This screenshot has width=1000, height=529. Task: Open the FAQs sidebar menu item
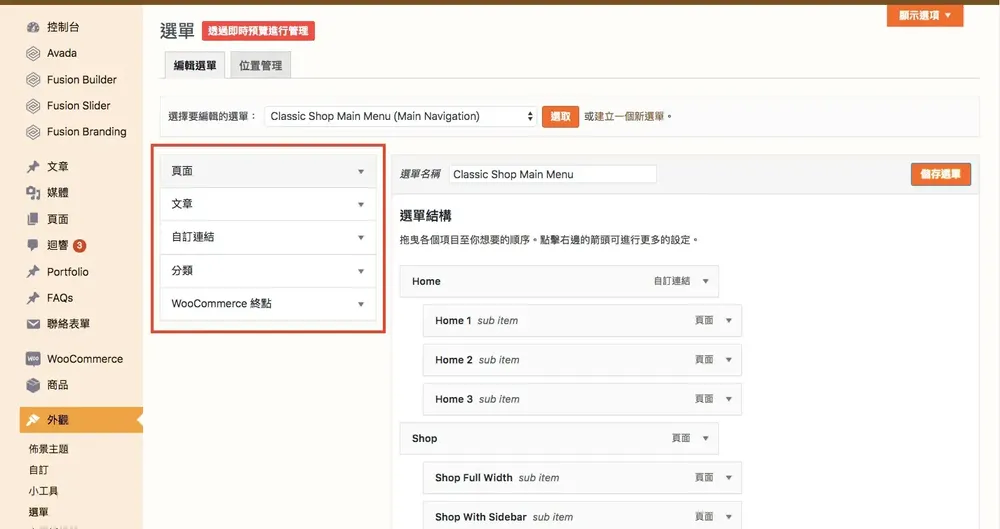point(60,297)
